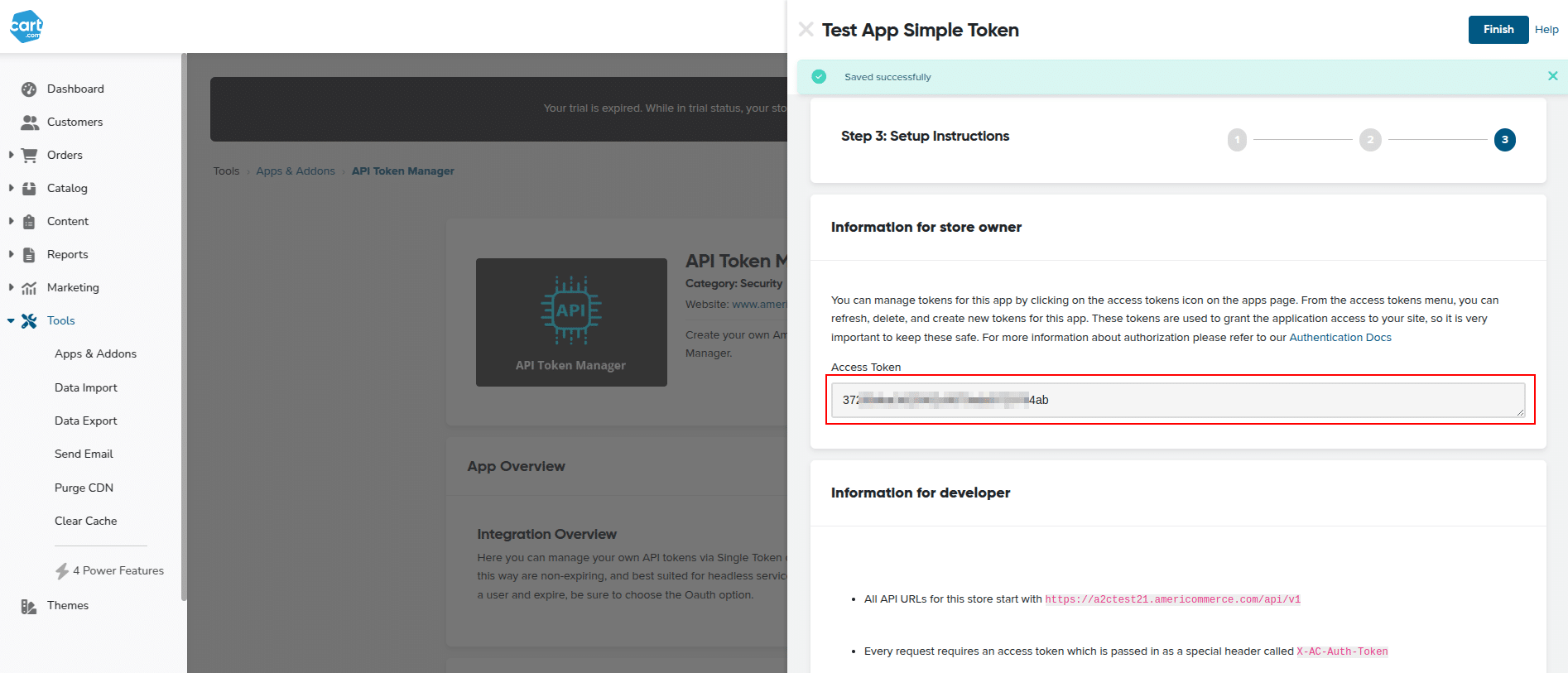Dismiss the Saved successfully notification
The height and width of the screenshot is (673, 1568).
tap(1552, 76)
